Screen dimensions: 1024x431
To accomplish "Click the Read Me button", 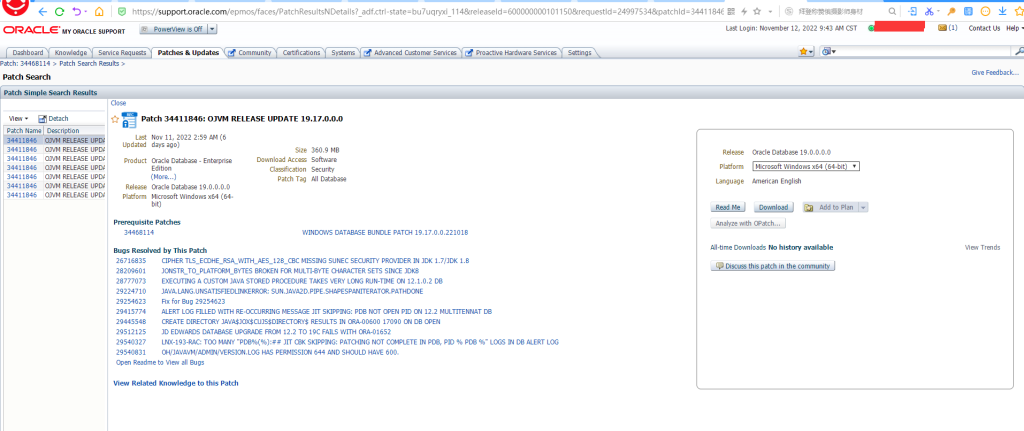I will tap(727, 207).
